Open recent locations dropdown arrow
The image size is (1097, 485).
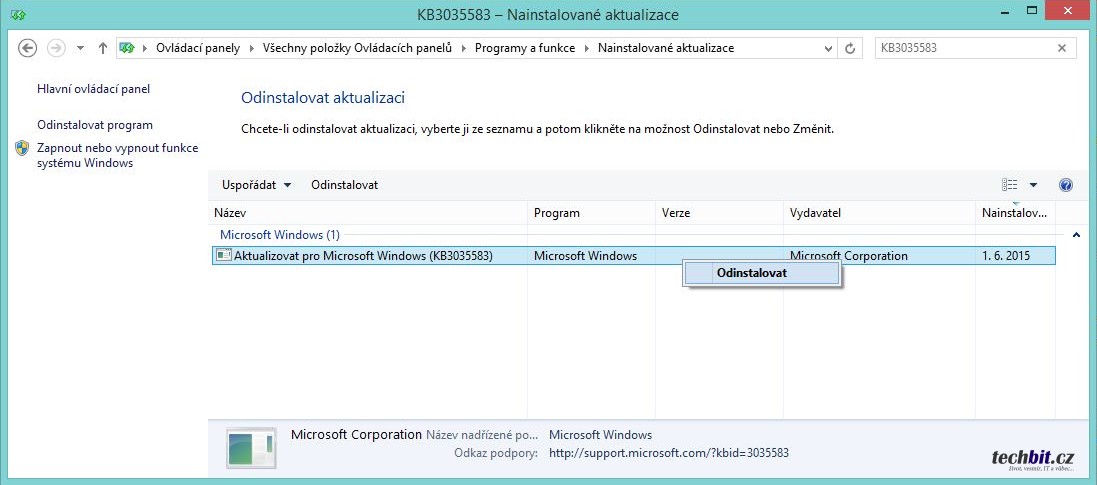click(80, 48)
